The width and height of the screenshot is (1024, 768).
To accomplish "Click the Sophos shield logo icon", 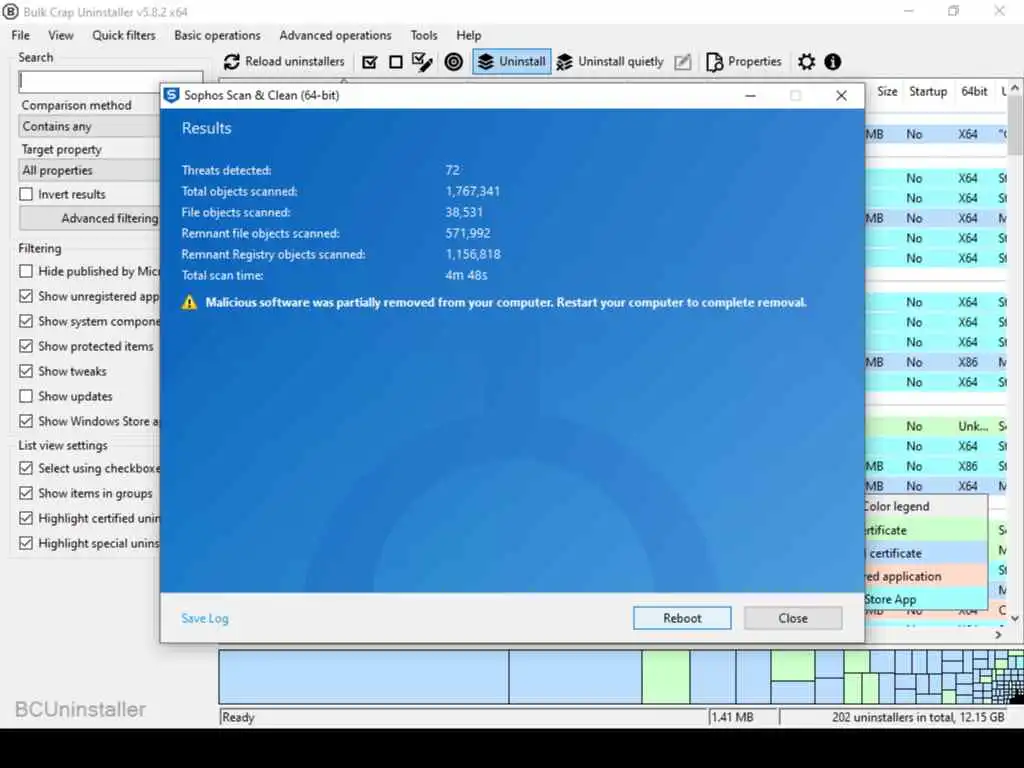I will [x=171, y=95].
